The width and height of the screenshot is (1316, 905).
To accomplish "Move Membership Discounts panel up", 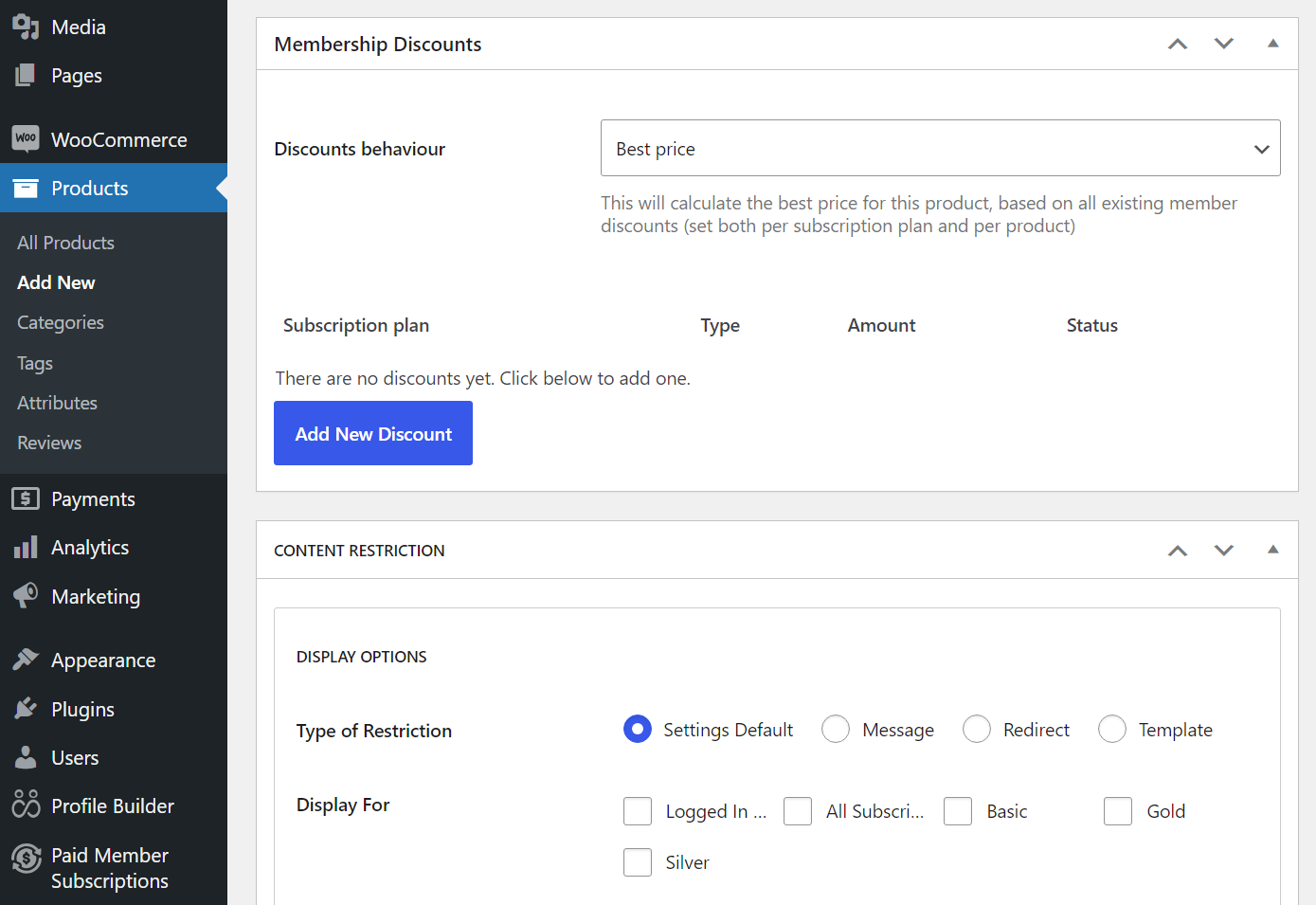I will [x=1178, y=44].
